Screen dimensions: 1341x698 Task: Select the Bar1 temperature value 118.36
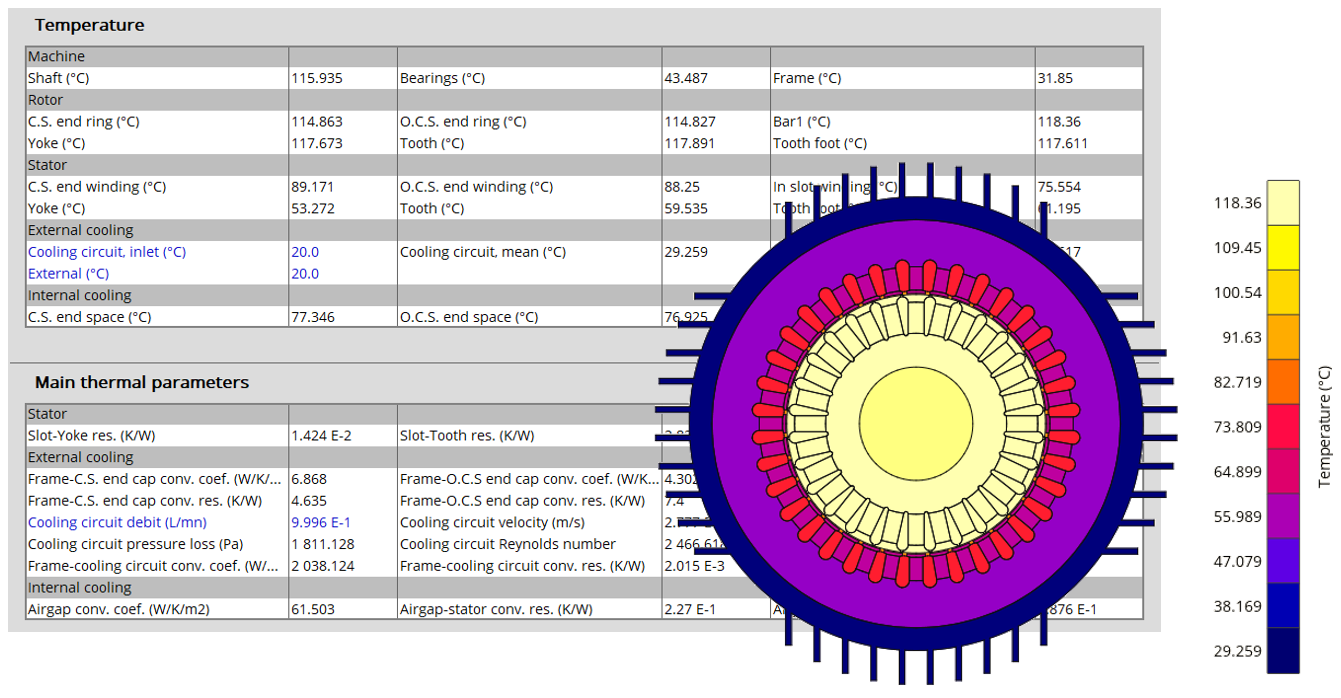[x=1060, y=122]
